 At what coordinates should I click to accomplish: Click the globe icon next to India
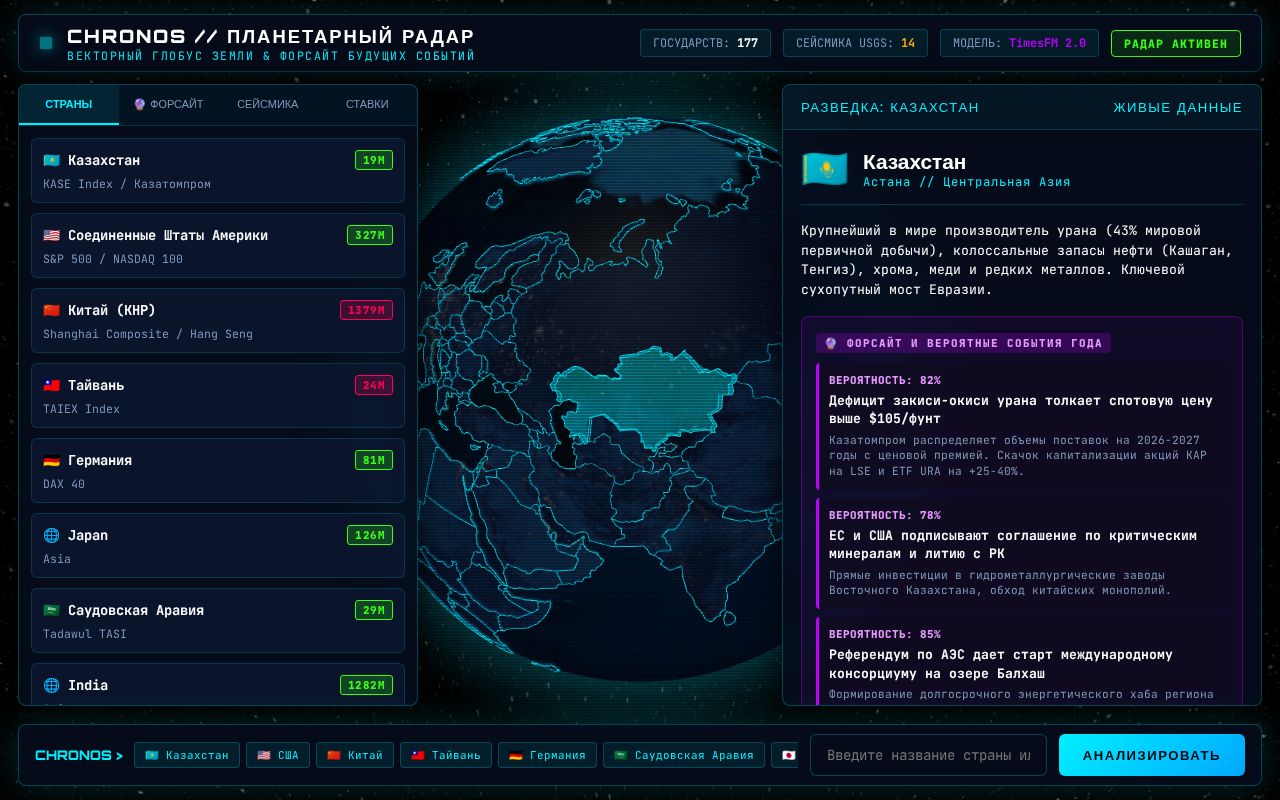[x=52, y=685]
